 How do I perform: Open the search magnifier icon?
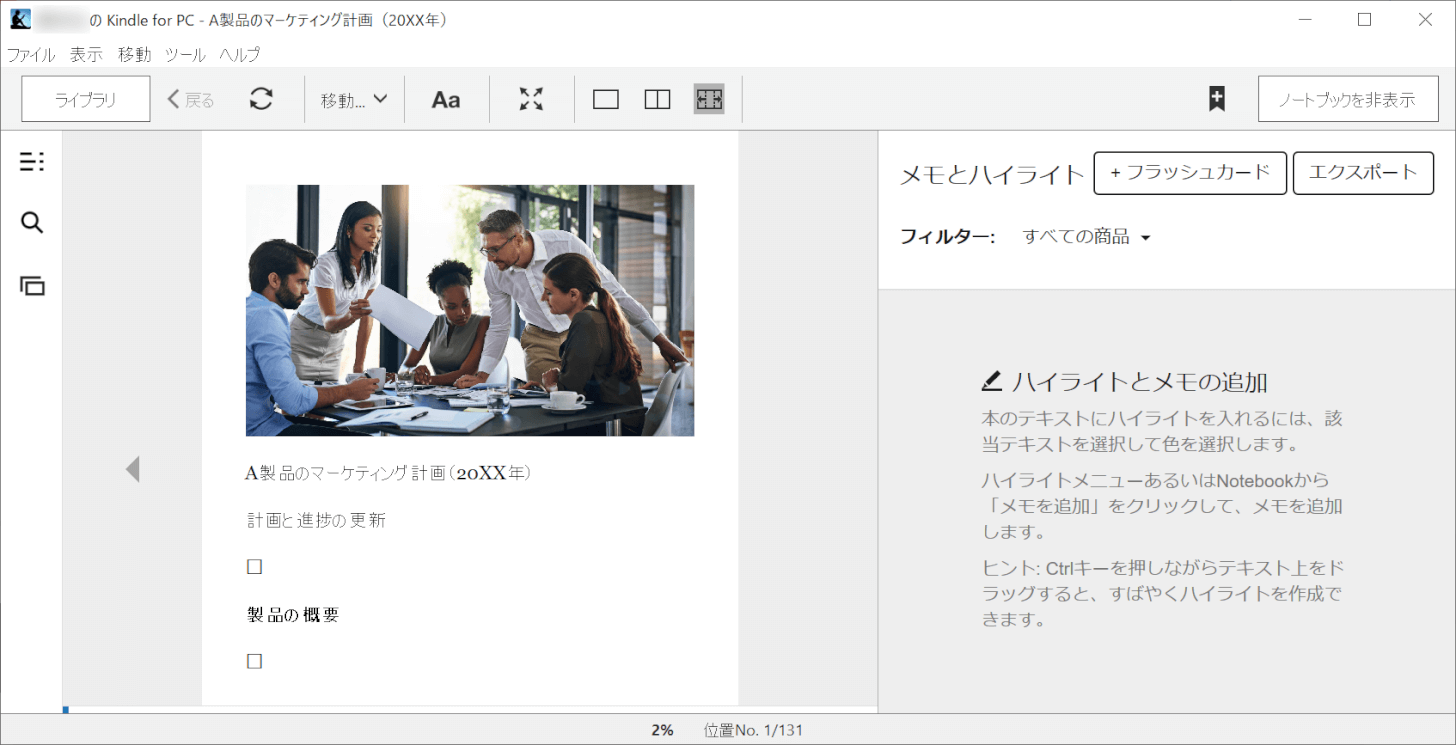(32, 223)
